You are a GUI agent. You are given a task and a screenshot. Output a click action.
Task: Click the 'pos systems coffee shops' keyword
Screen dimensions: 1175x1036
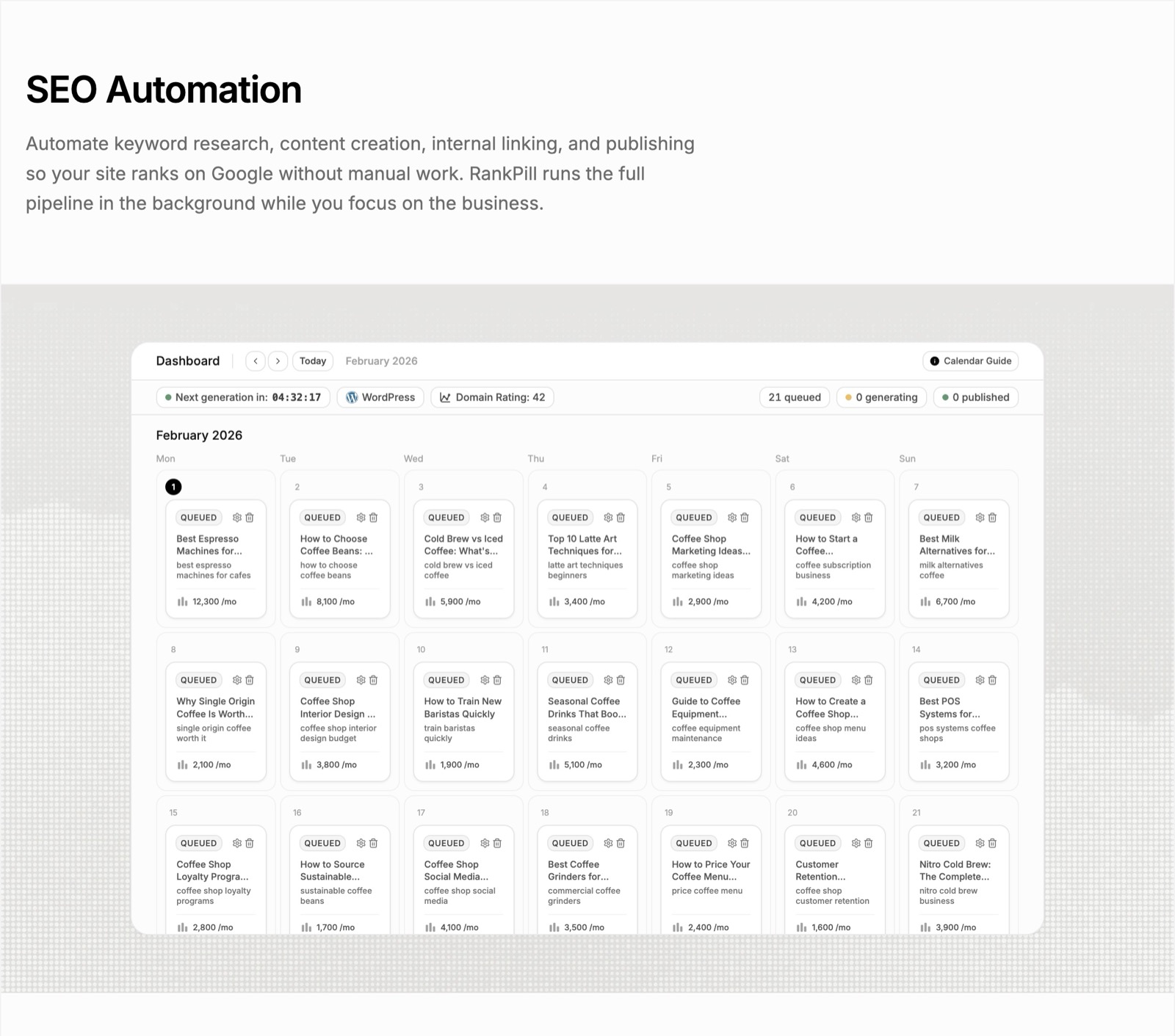(x=957, y=733)
